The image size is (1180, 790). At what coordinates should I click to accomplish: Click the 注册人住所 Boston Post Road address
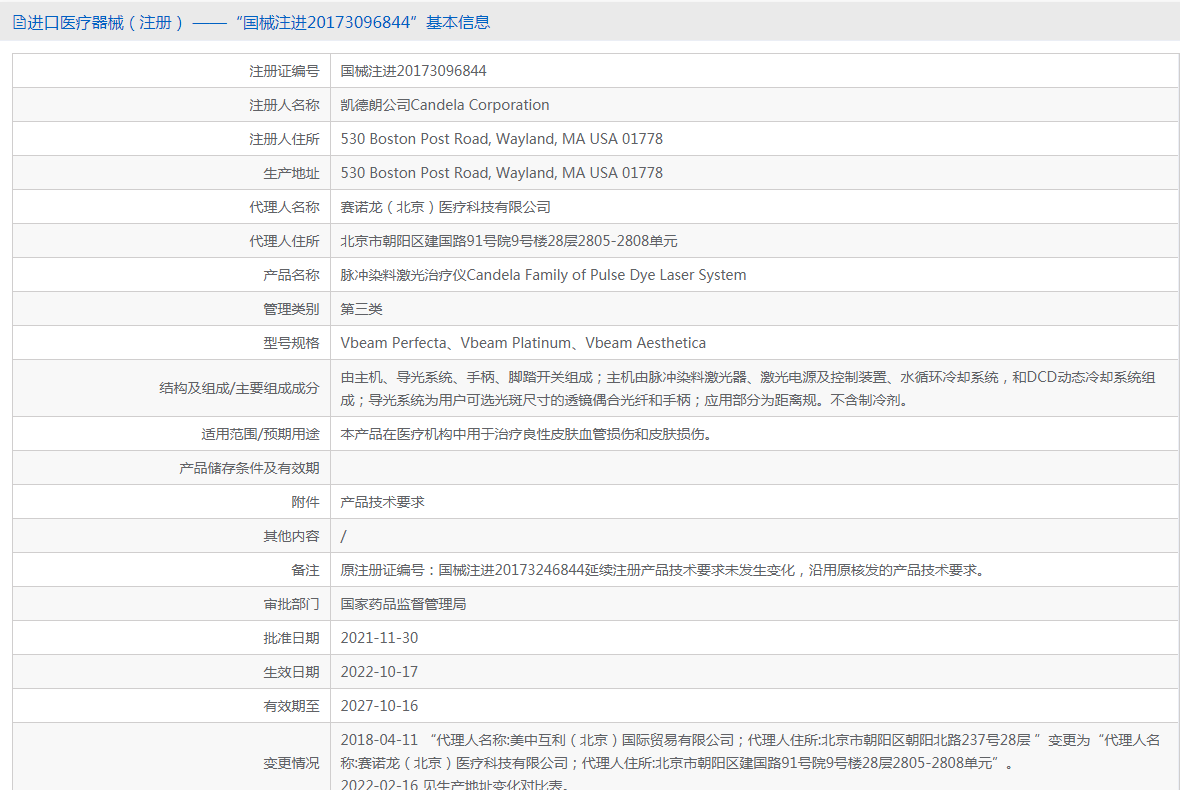[501, 139]
